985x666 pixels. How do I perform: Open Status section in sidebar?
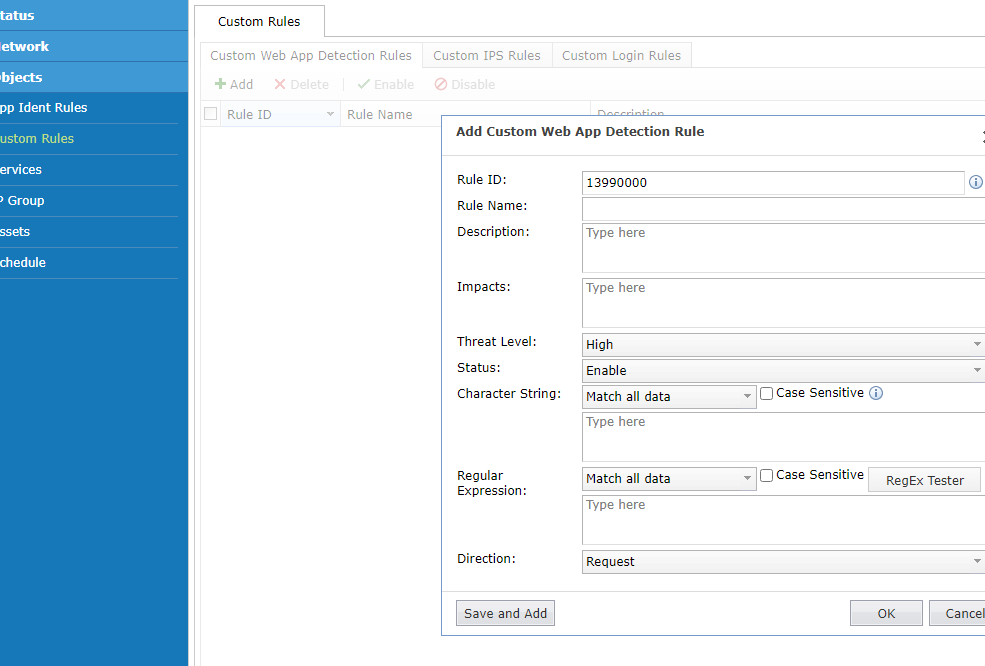click(94, 15)
